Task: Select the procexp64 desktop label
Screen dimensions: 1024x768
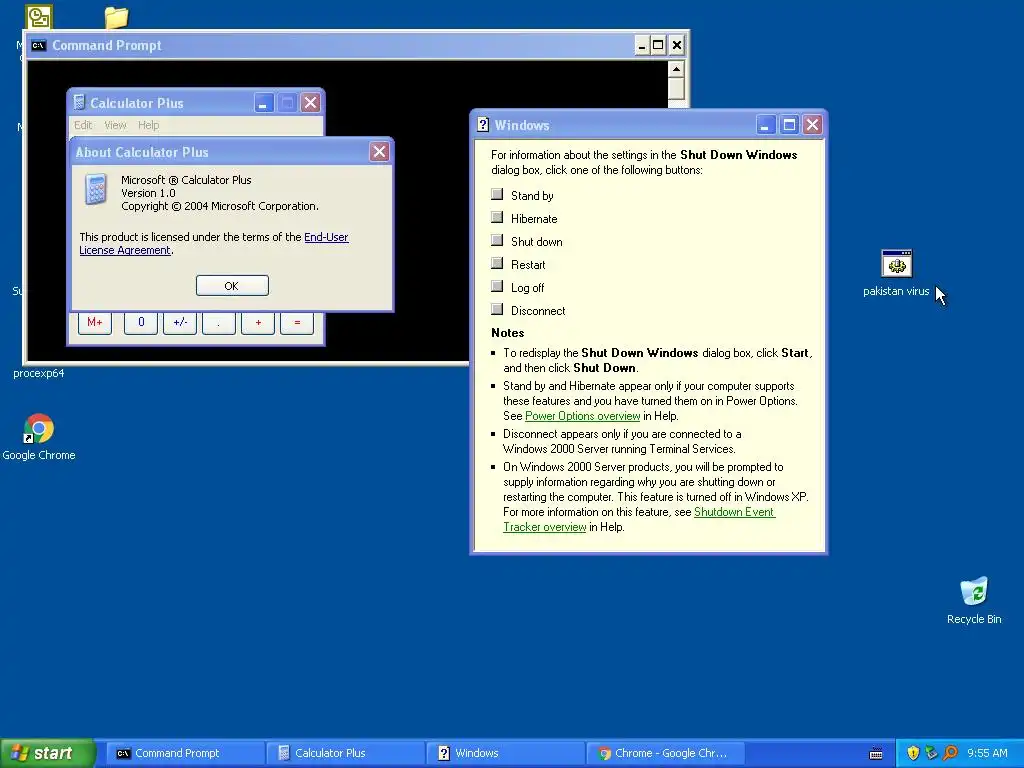Action: coord(39,373)
